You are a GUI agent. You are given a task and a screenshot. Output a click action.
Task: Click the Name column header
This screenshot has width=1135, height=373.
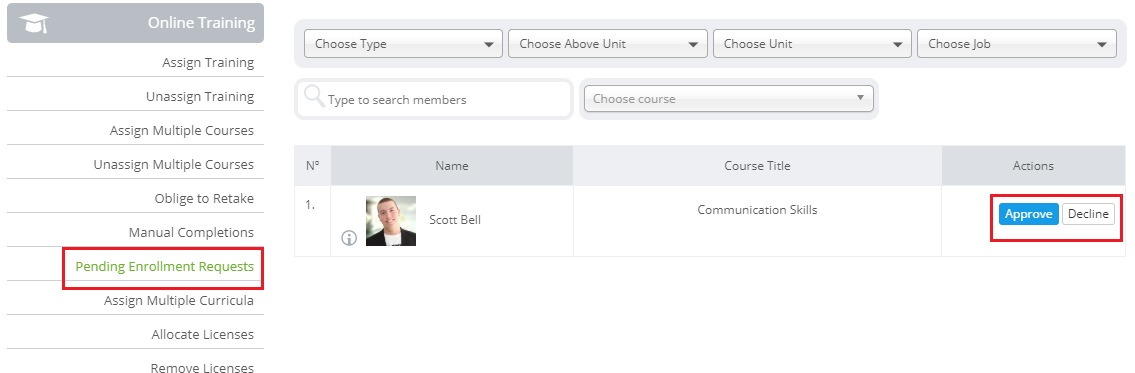click(x=452, y=166)
